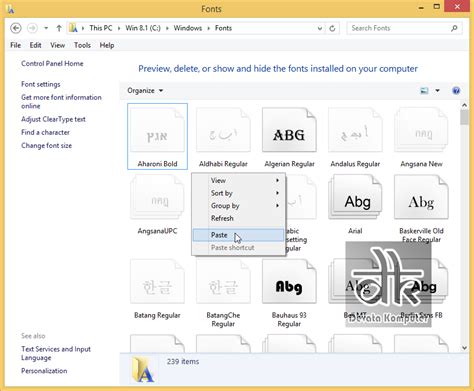Select the Bauhaus 93 Regular font icon

pos(289,282)
